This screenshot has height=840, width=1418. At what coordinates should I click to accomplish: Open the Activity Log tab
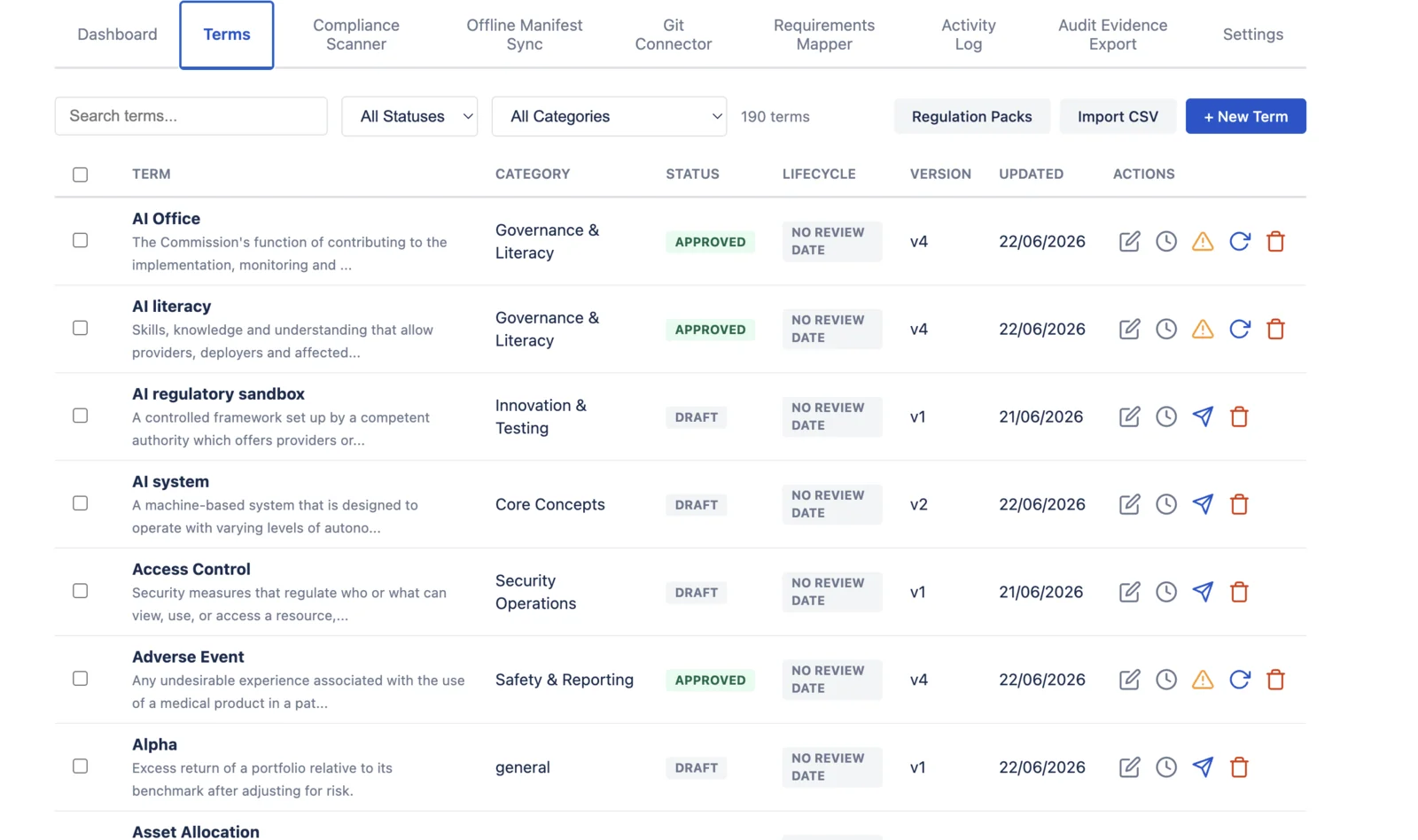(x=969, y=35)
